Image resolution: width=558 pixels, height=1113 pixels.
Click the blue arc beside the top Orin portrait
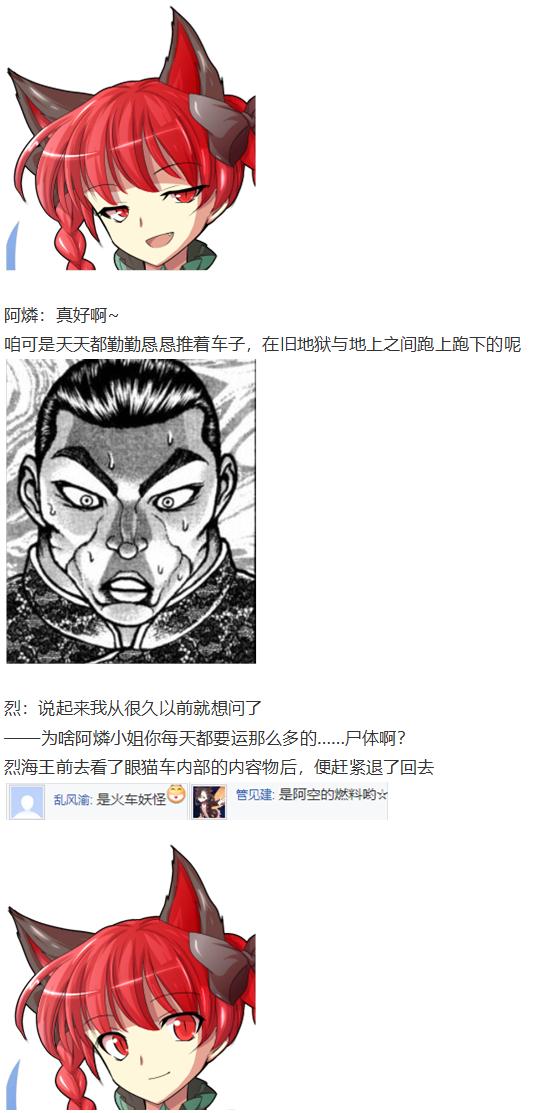[x=11, y=246]
